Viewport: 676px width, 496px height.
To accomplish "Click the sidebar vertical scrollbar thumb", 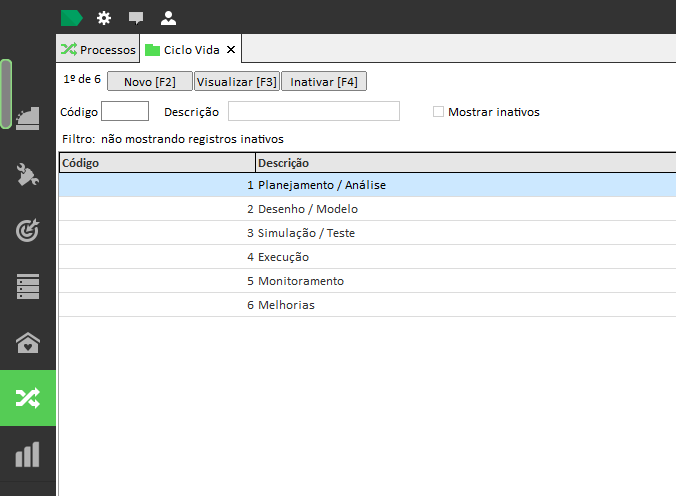I will 6,94.
